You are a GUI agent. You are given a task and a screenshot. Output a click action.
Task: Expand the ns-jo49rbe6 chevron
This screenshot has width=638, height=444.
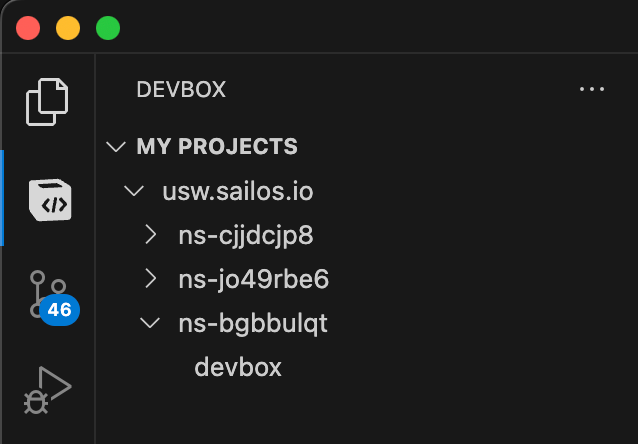click(151, 279)
